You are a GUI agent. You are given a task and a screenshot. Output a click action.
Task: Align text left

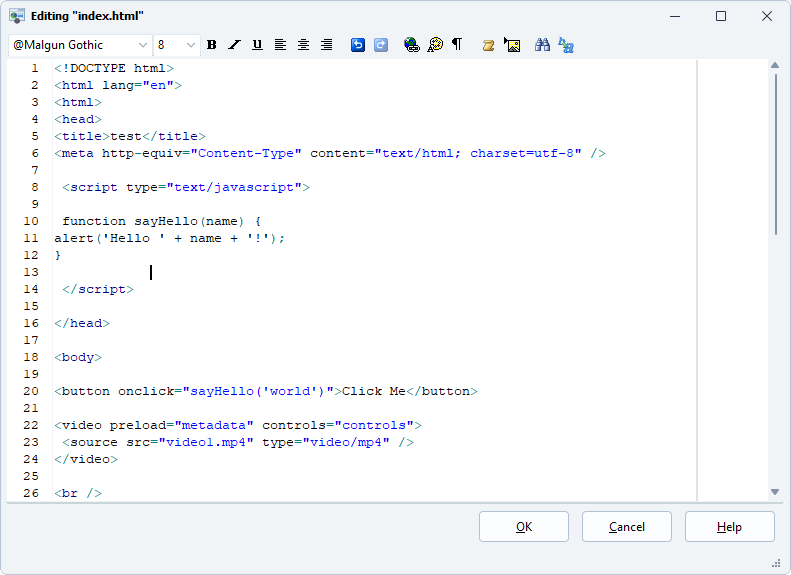(x=280, y=45)
